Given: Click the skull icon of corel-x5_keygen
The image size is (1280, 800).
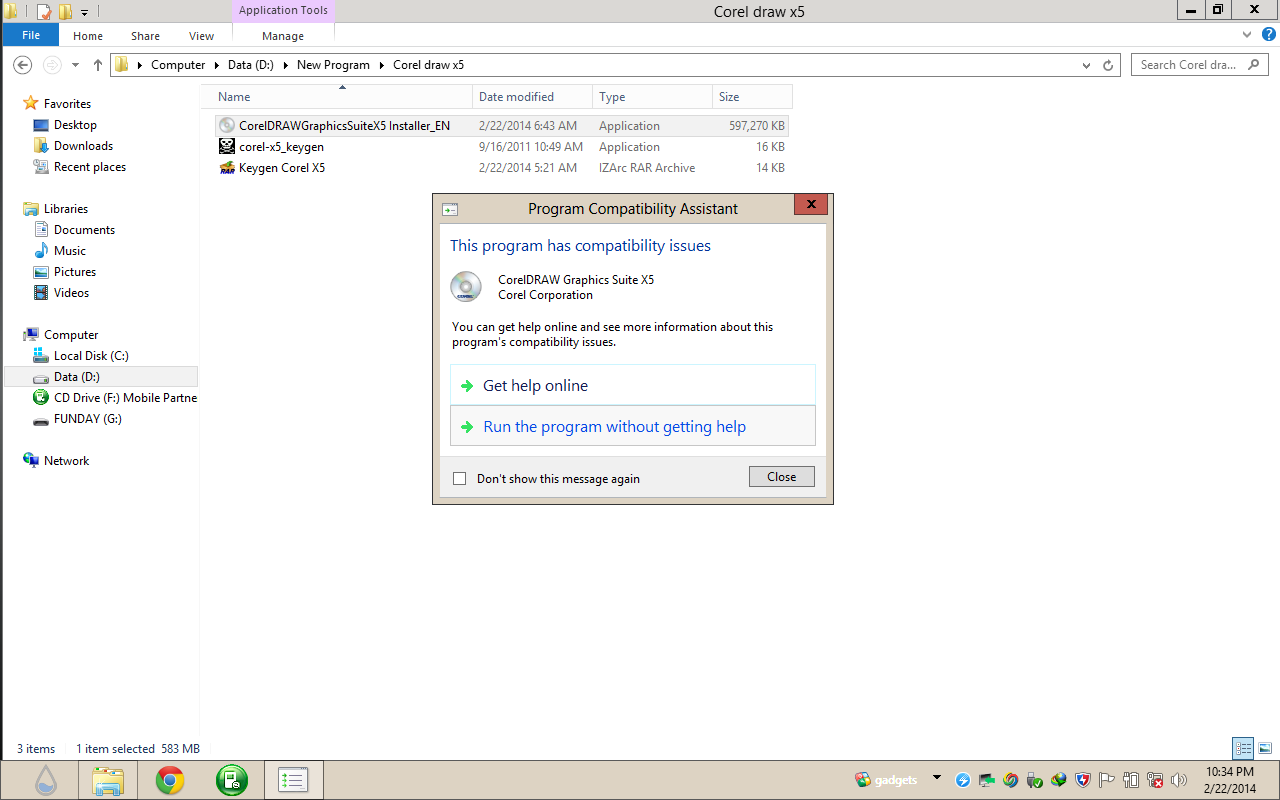Looking at the screenshot, I should 227,147.
